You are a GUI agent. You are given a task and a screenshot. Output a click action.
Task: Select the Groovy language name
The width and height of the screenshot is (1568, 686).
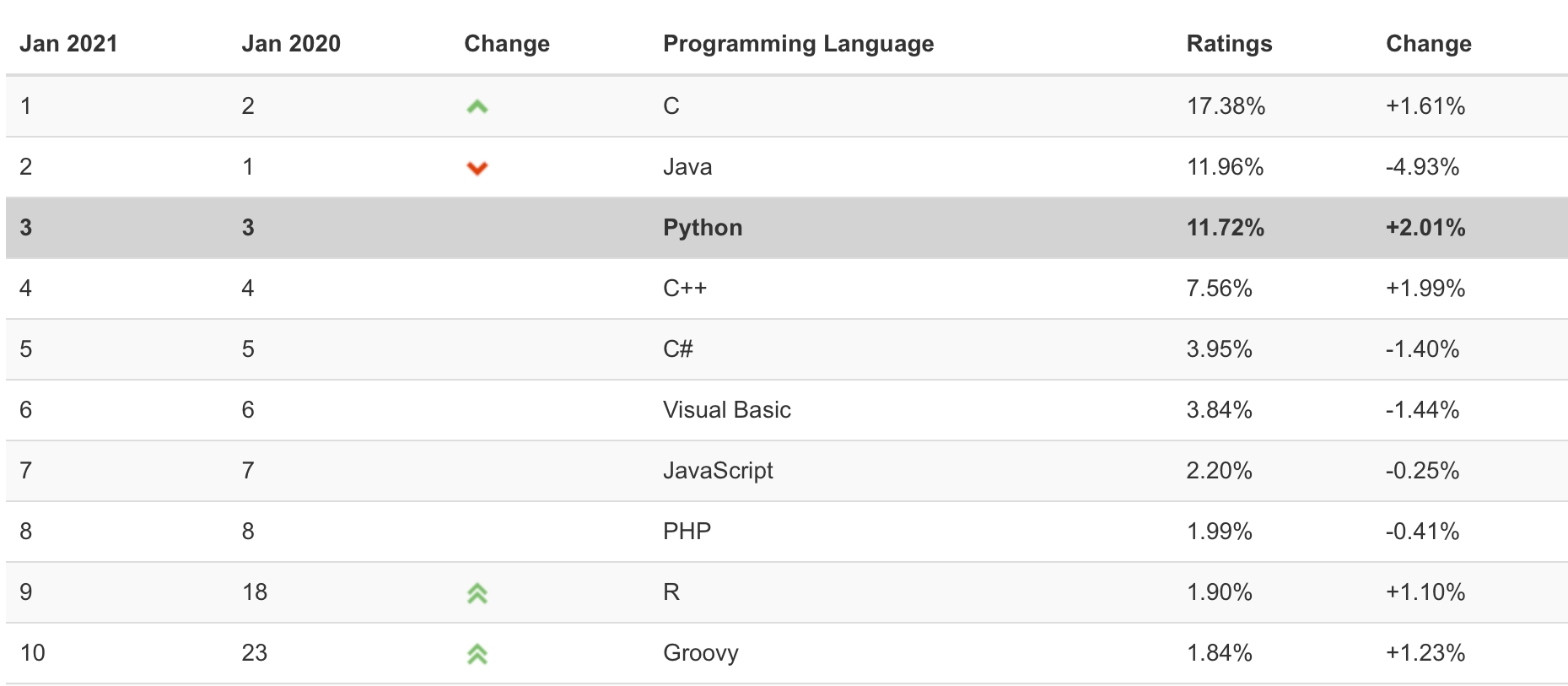700,653
